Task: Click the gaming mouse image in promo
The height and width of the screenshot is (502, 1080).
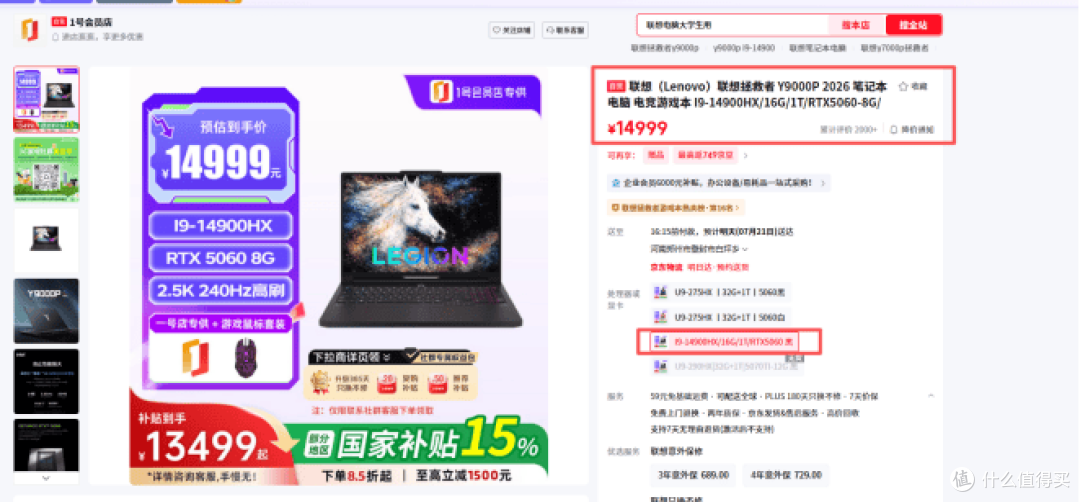Action: pos(247,358)
